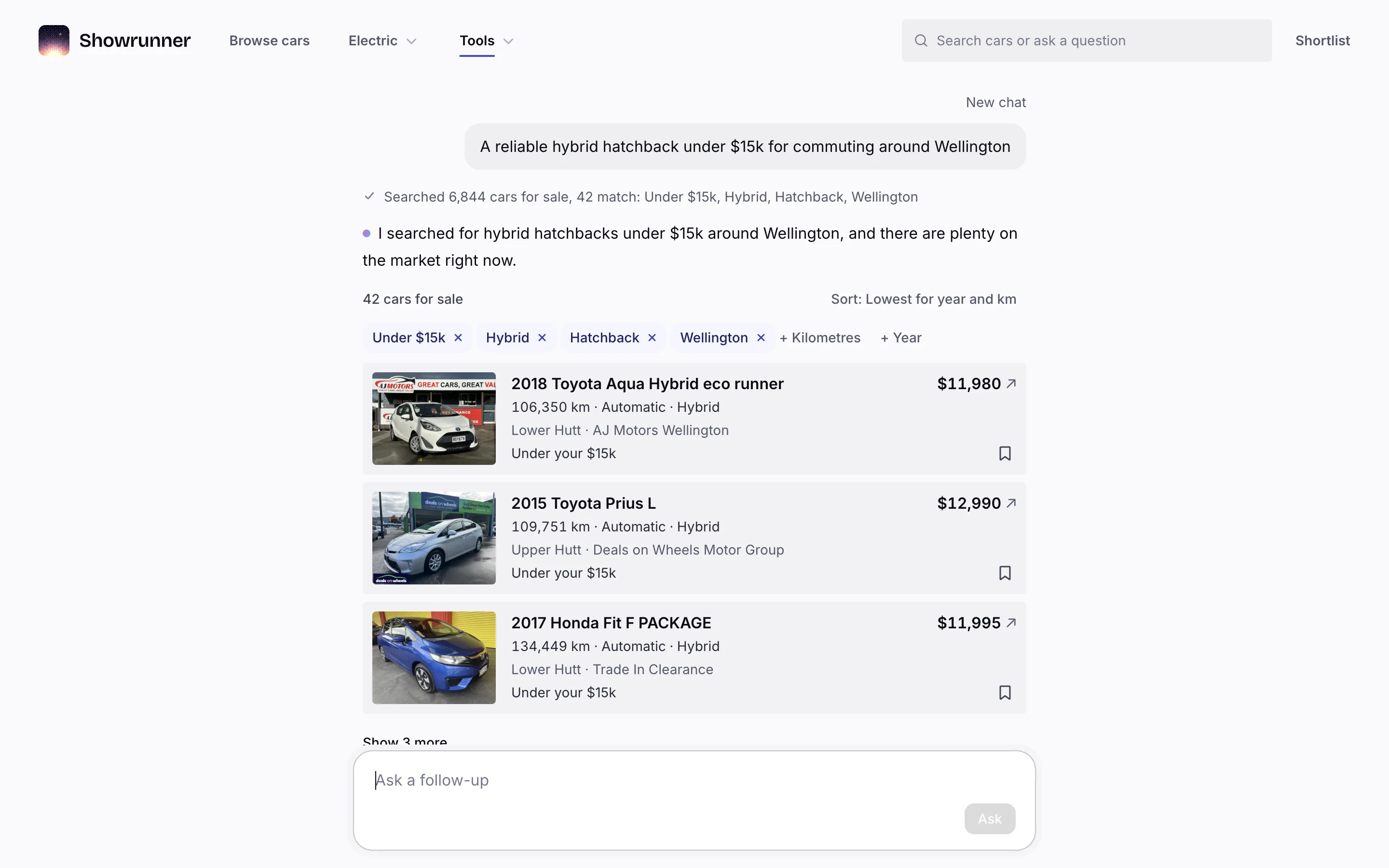Expand the Tools menu chevron
The image size is (1389, 868).
(508, 41)
